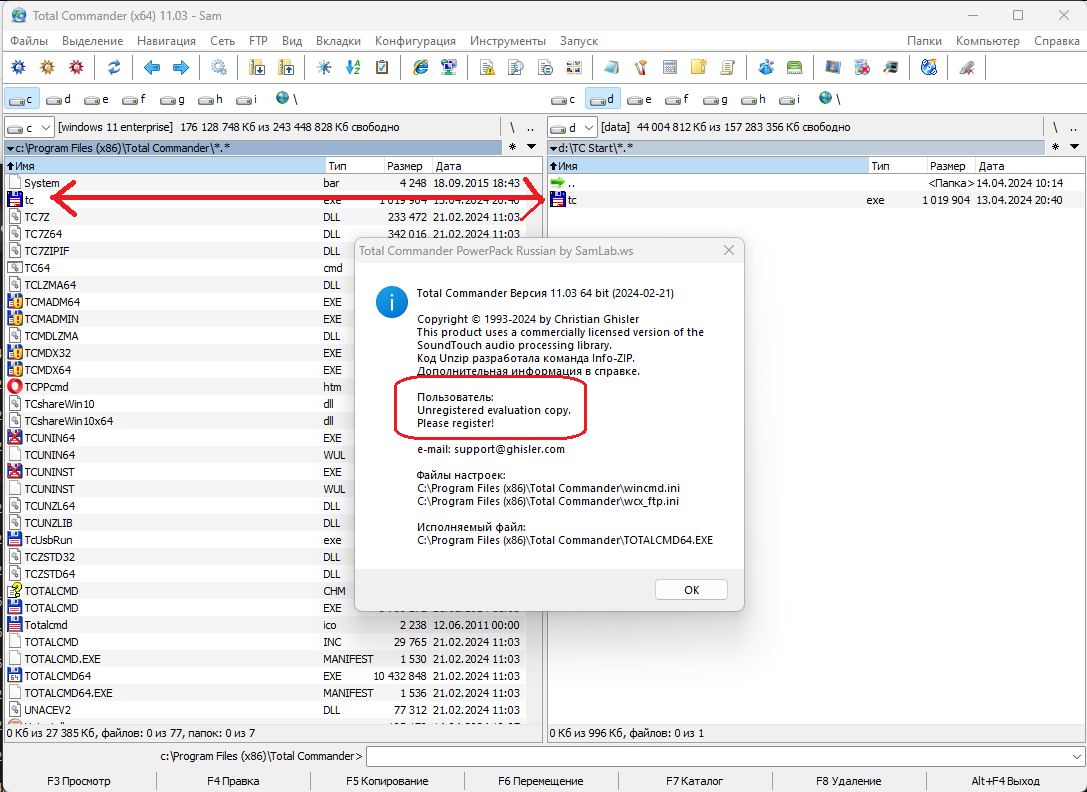Screen dimensions: 1087x792
Task: Click the paint brushes toolbar icon
Action: 641,68
